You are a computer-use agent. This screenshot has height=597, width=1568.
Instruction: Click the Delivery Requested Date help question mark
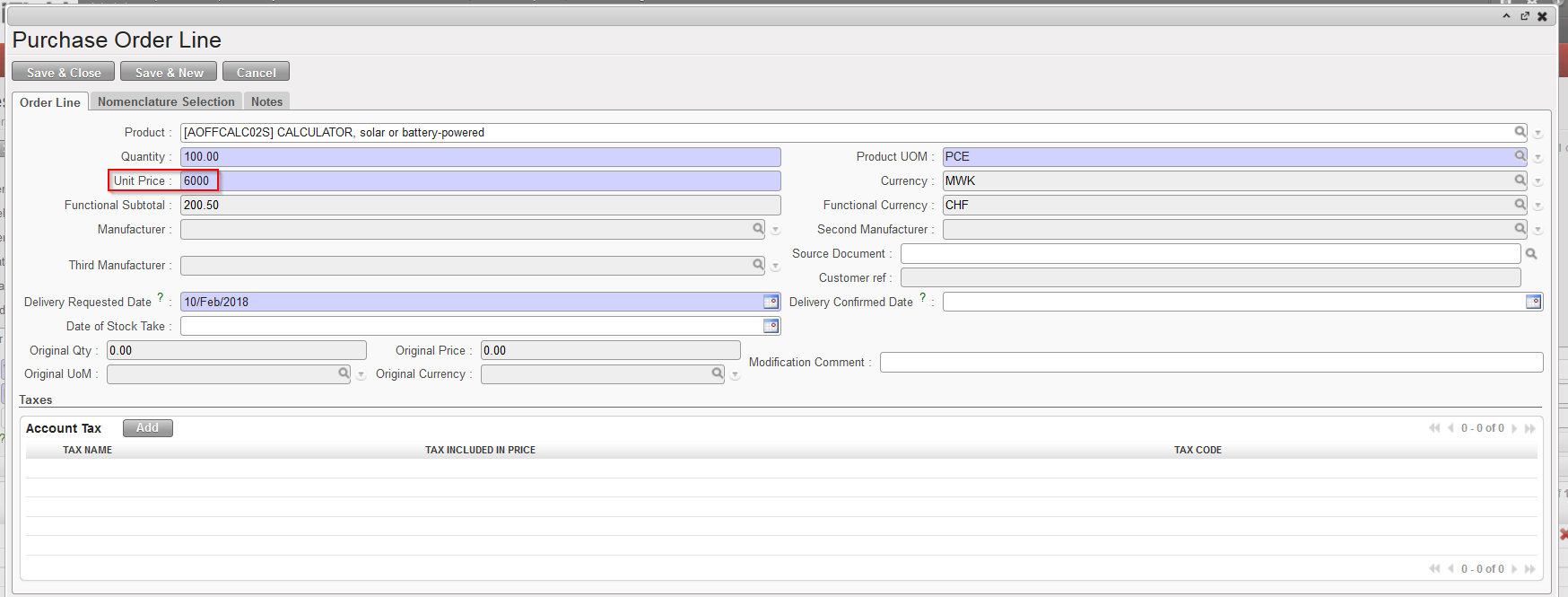tap(161, 297)
